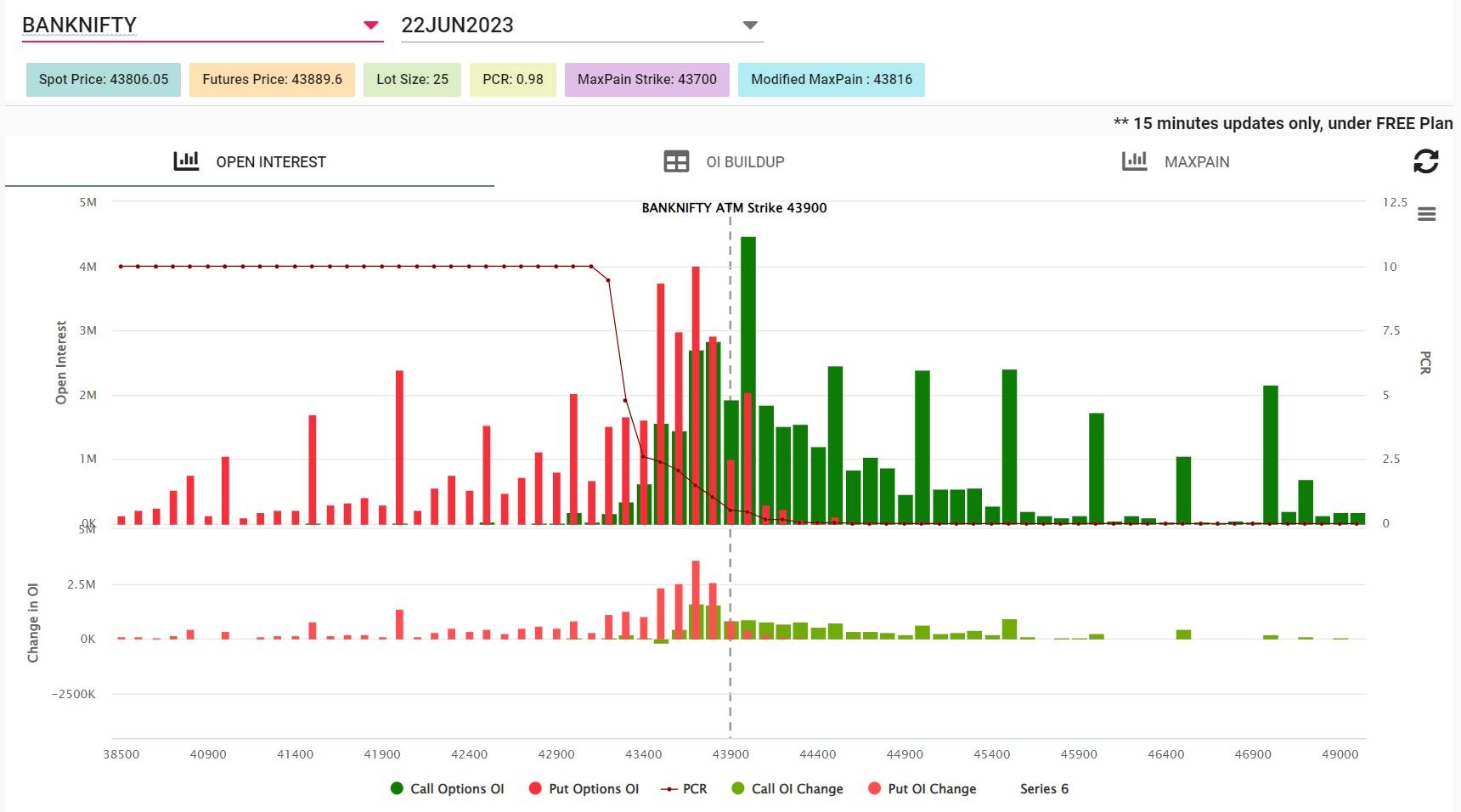Click the dark green Call Options OI swatch
This screenshot has height=812, width=1461.
(x=397, y=789)
